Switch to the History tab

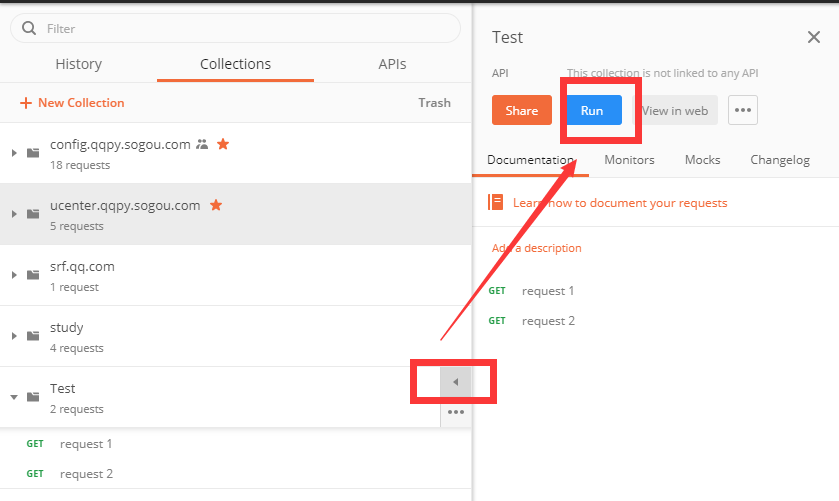pos(79,64)
